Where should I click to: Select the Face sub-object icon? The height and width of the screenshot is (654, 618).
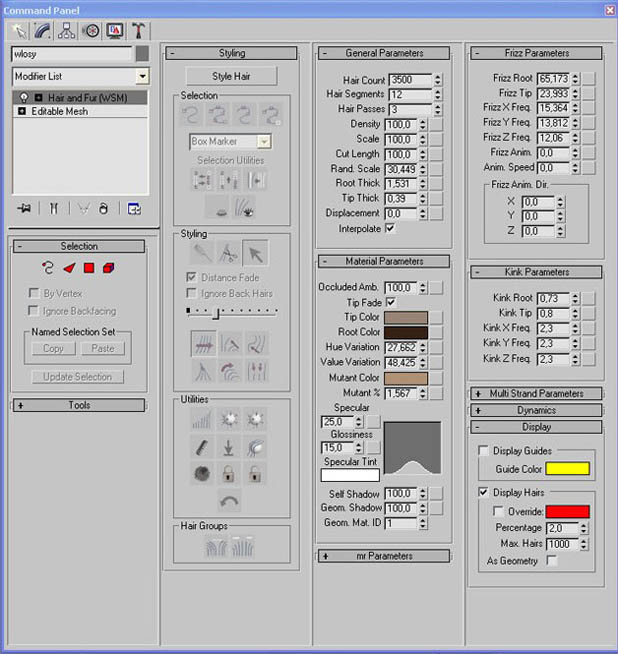(x=69, y=268)
